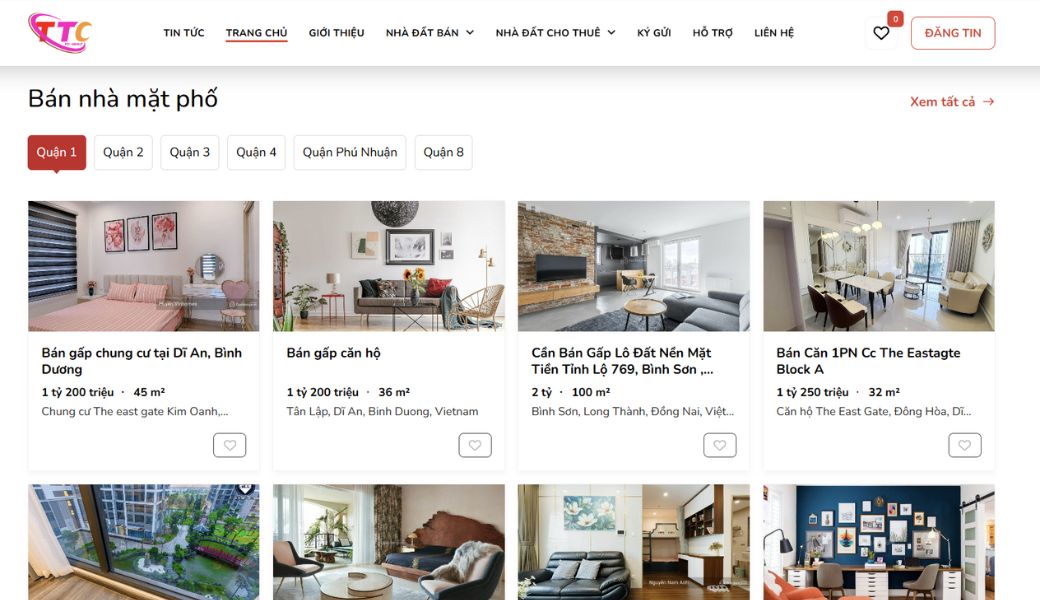Open the 'Ký gửi' menu item
1040x600 pixels.
[654, 32]
